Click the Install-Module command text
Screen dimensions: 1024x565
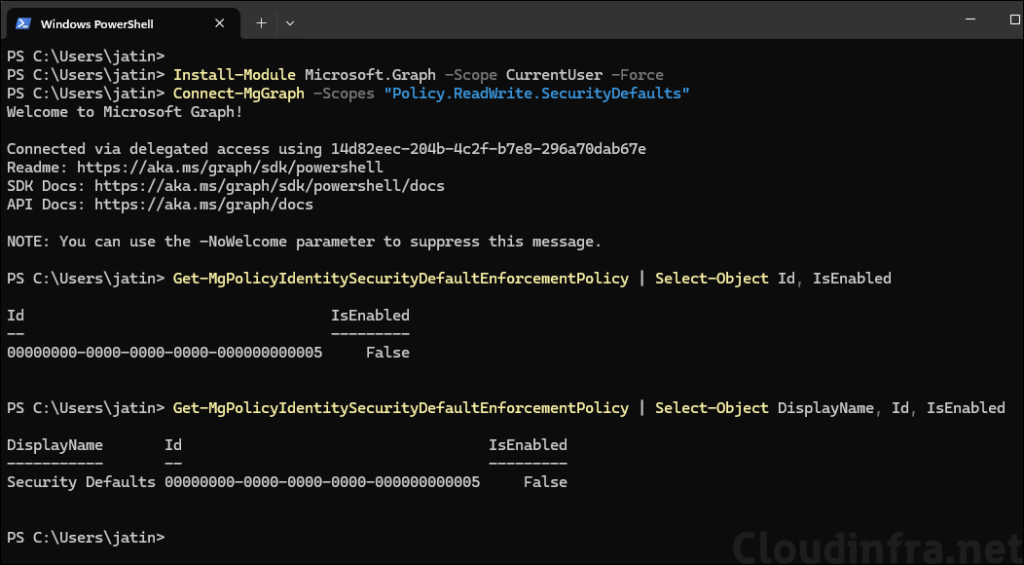pos(234,75)
